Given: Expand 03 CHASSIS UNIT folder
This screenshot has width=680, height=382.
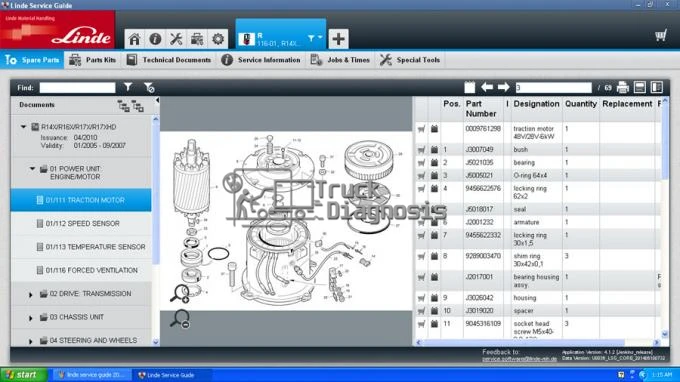Looking at the screenshot, I should coord(30,318).
